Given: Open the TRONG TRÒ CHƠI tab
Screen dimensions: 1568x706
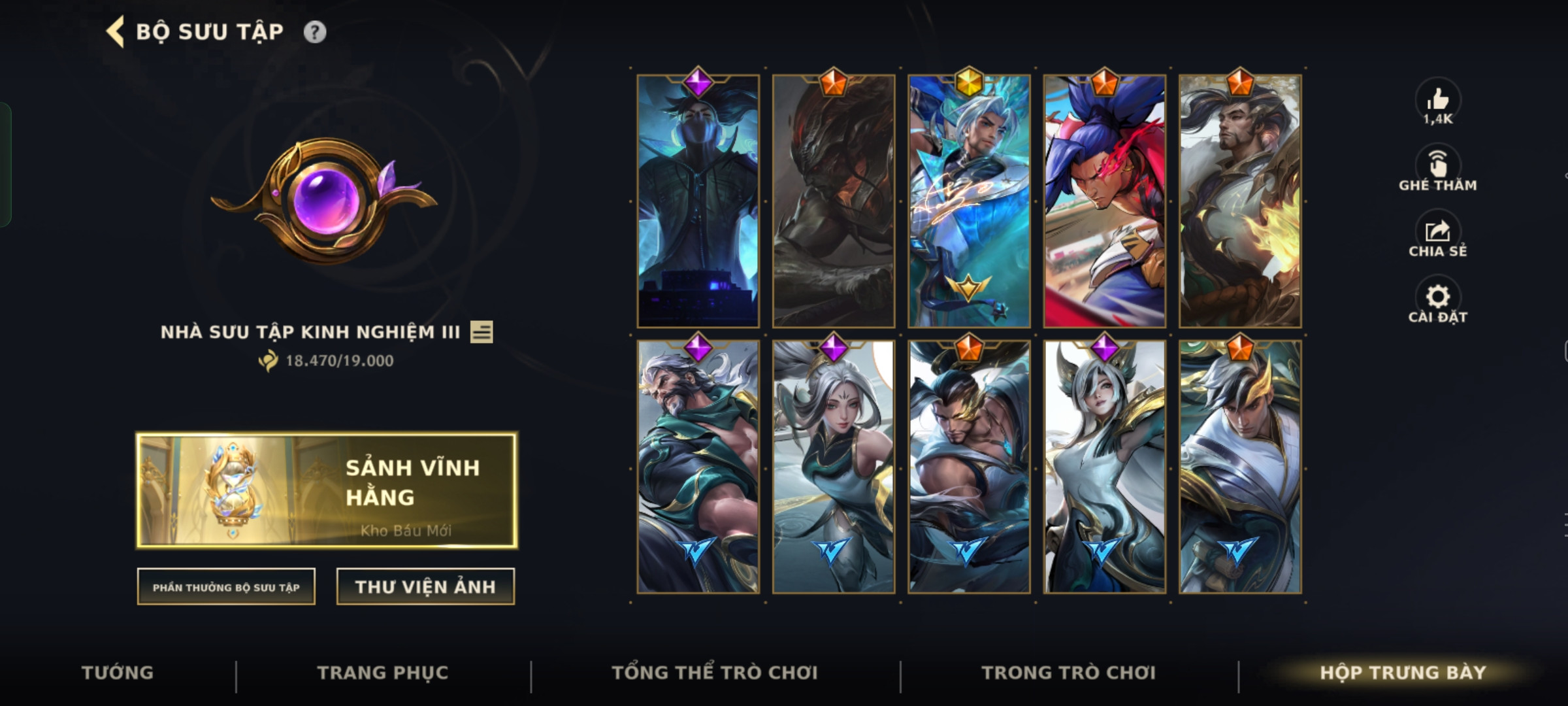Looking at the screenshot, I should [x=1069, y=673].
